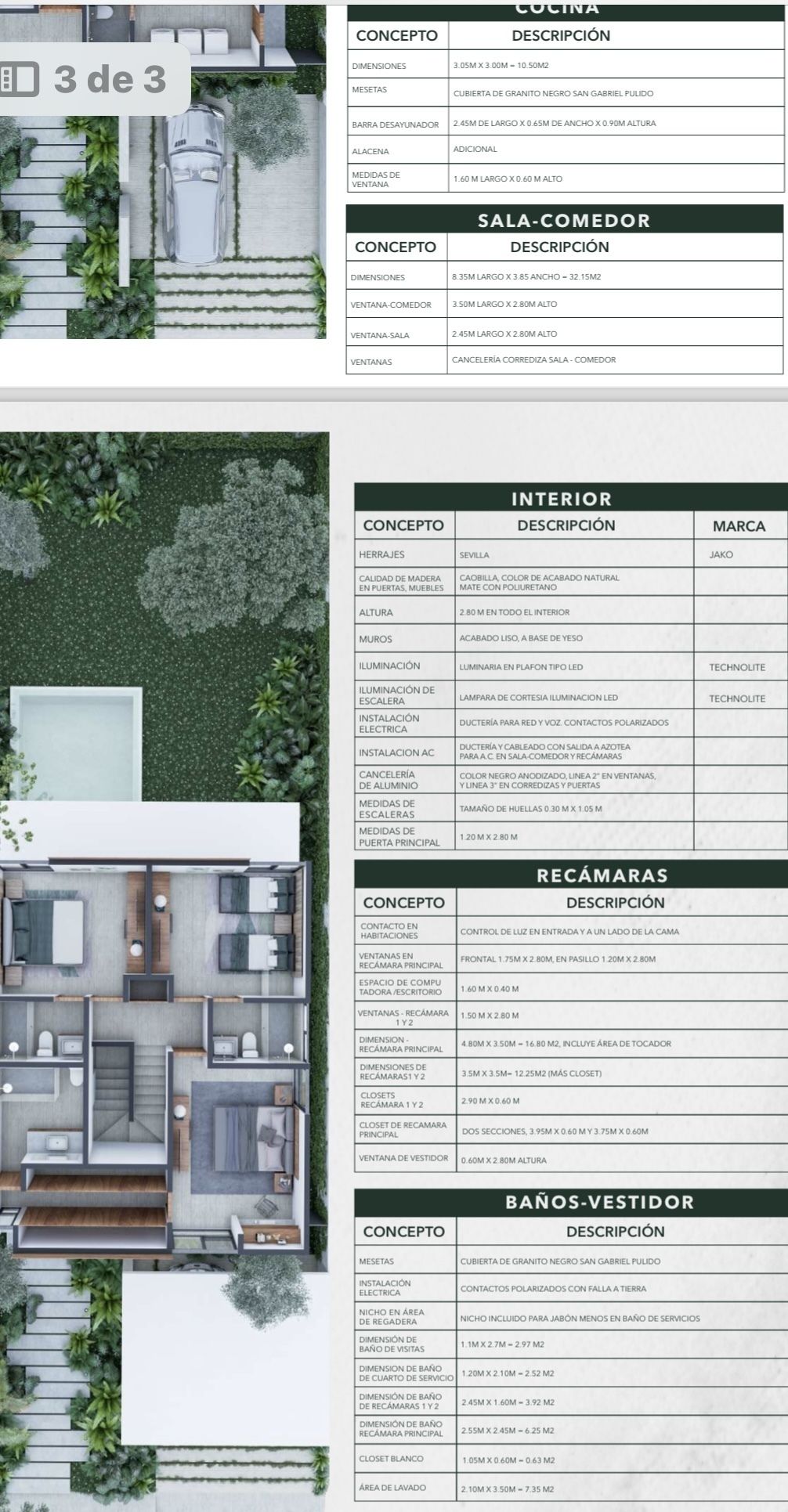Click the 'ALACENA' row label

[x=371, y=152]
